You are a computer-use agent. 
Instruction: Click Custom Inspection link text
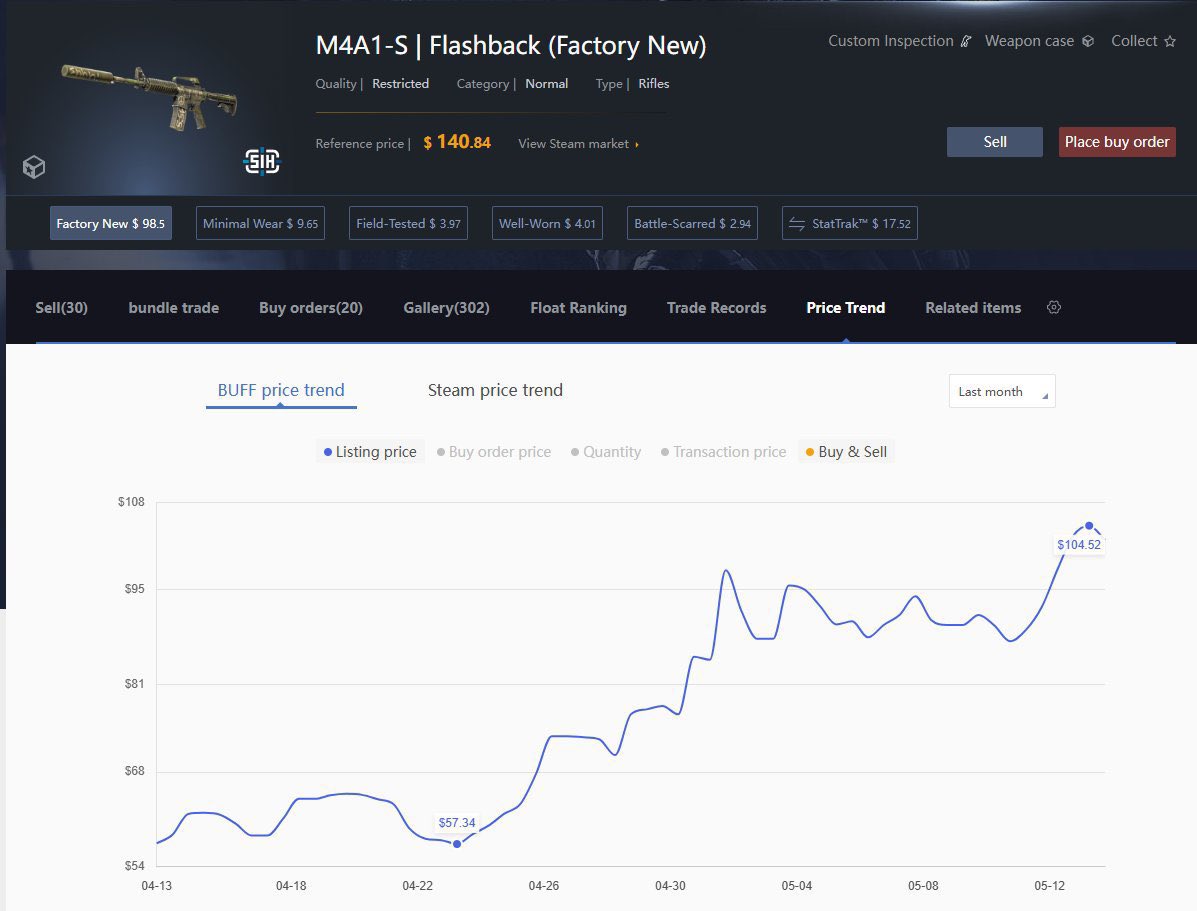(891, 41)
